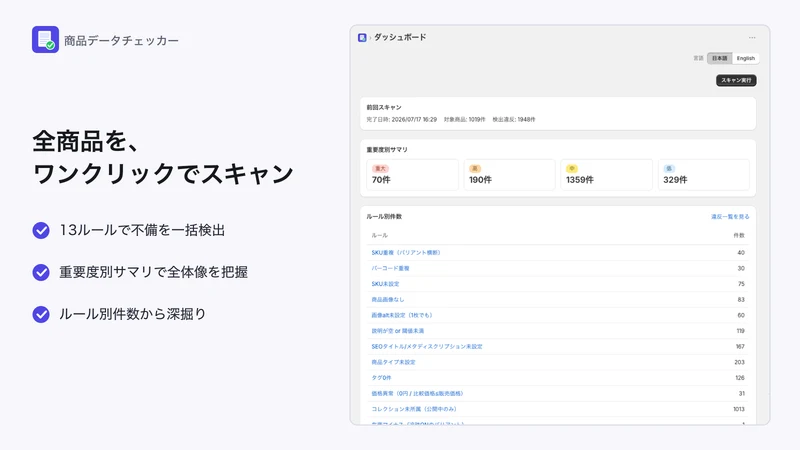The height and width of the screenshot is (450, 800).
Task: Click the ダッシュボード page title
Action: [400, 37]
